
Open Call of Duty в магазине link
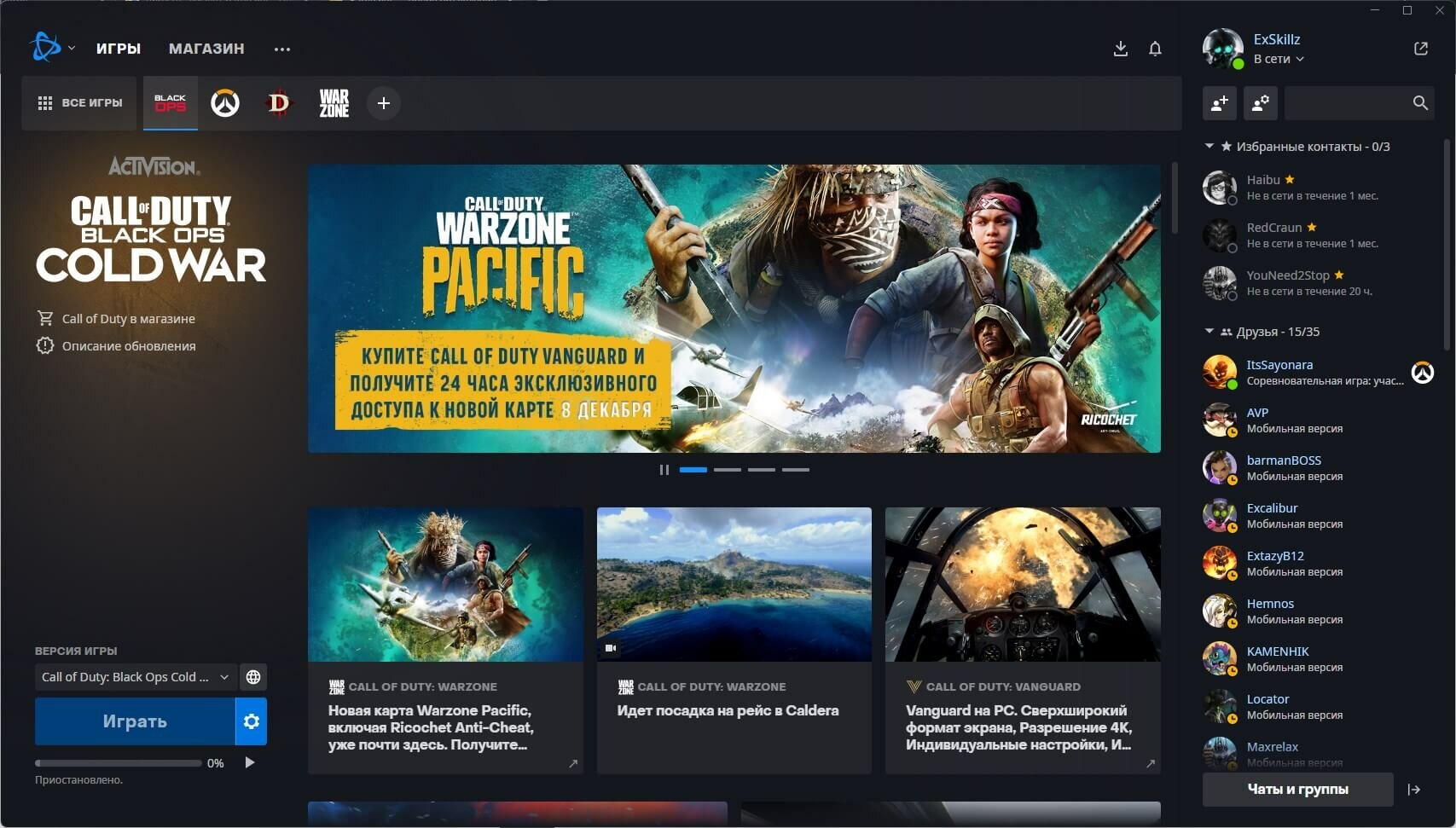coord(129,319)
